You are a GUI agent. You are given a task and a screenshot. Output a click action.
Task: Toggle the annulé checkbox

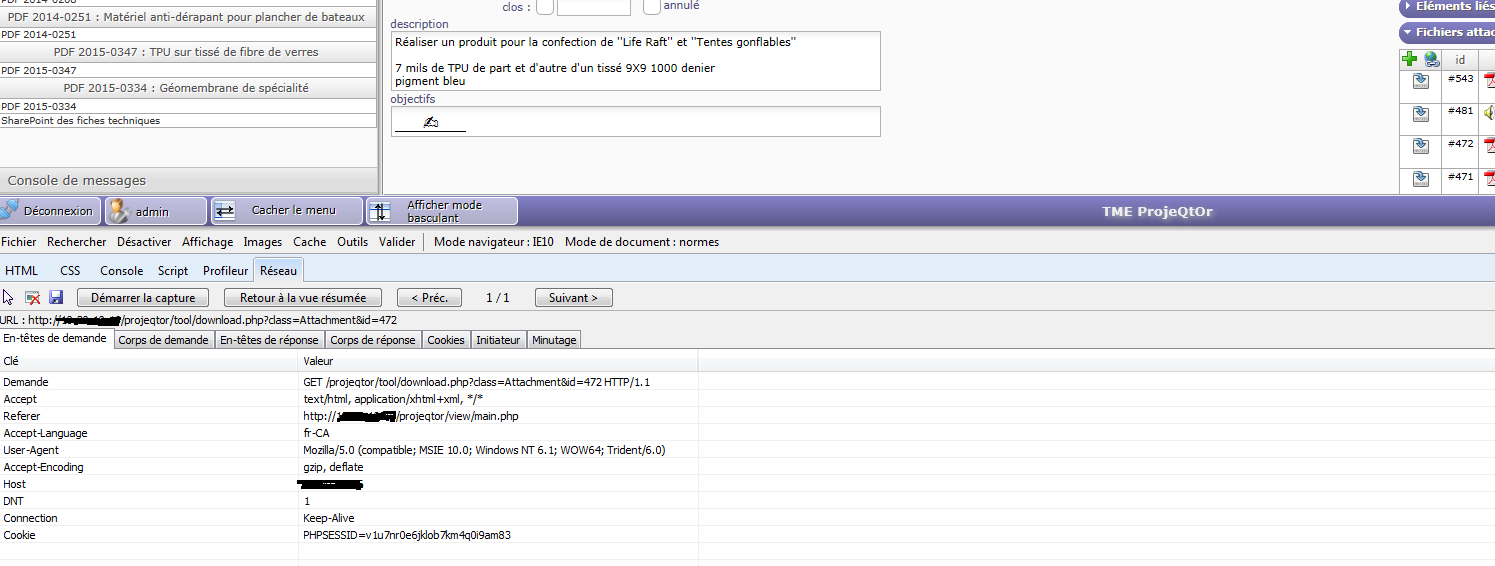(x=652, y=7)
